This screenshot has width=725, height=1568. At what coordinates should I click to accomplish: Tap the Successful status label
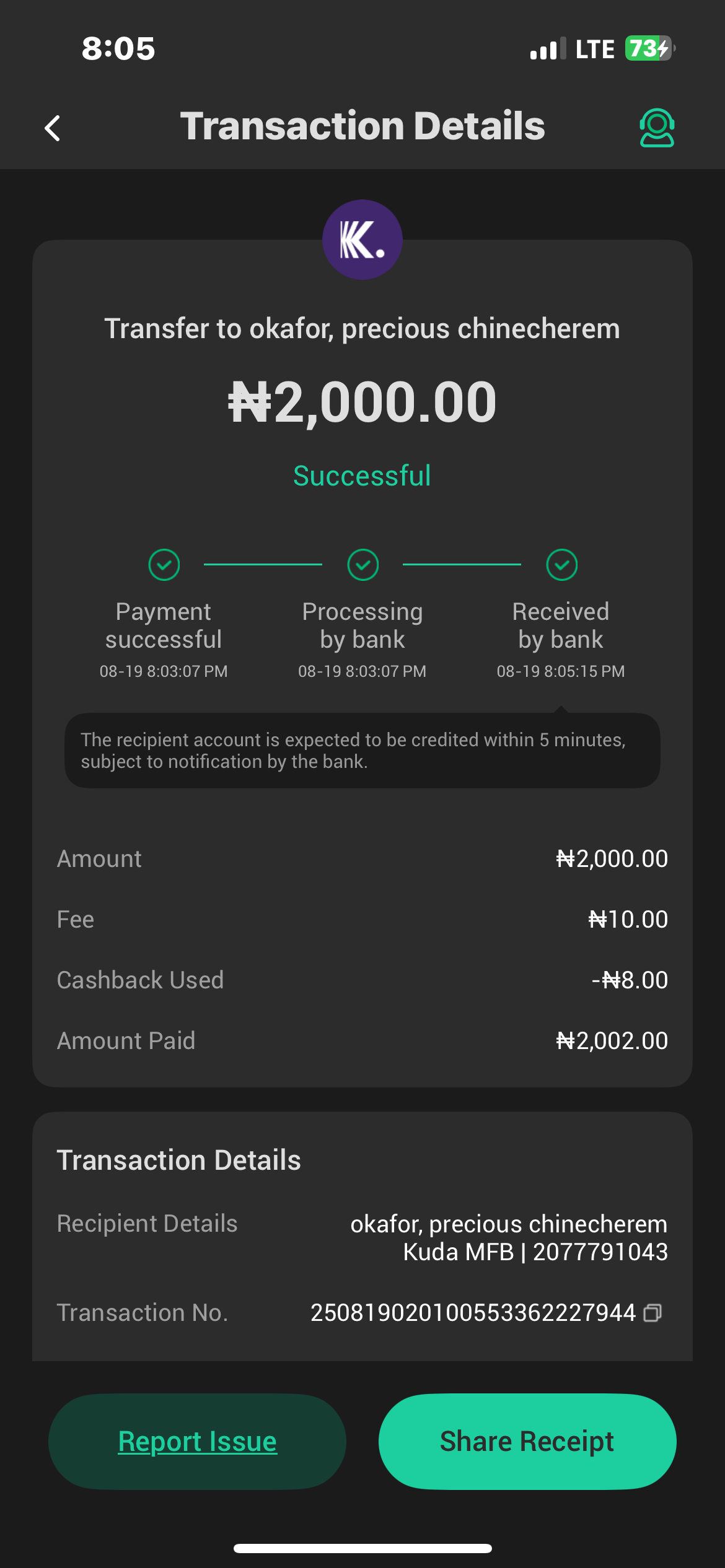click(x=362, y=476)
